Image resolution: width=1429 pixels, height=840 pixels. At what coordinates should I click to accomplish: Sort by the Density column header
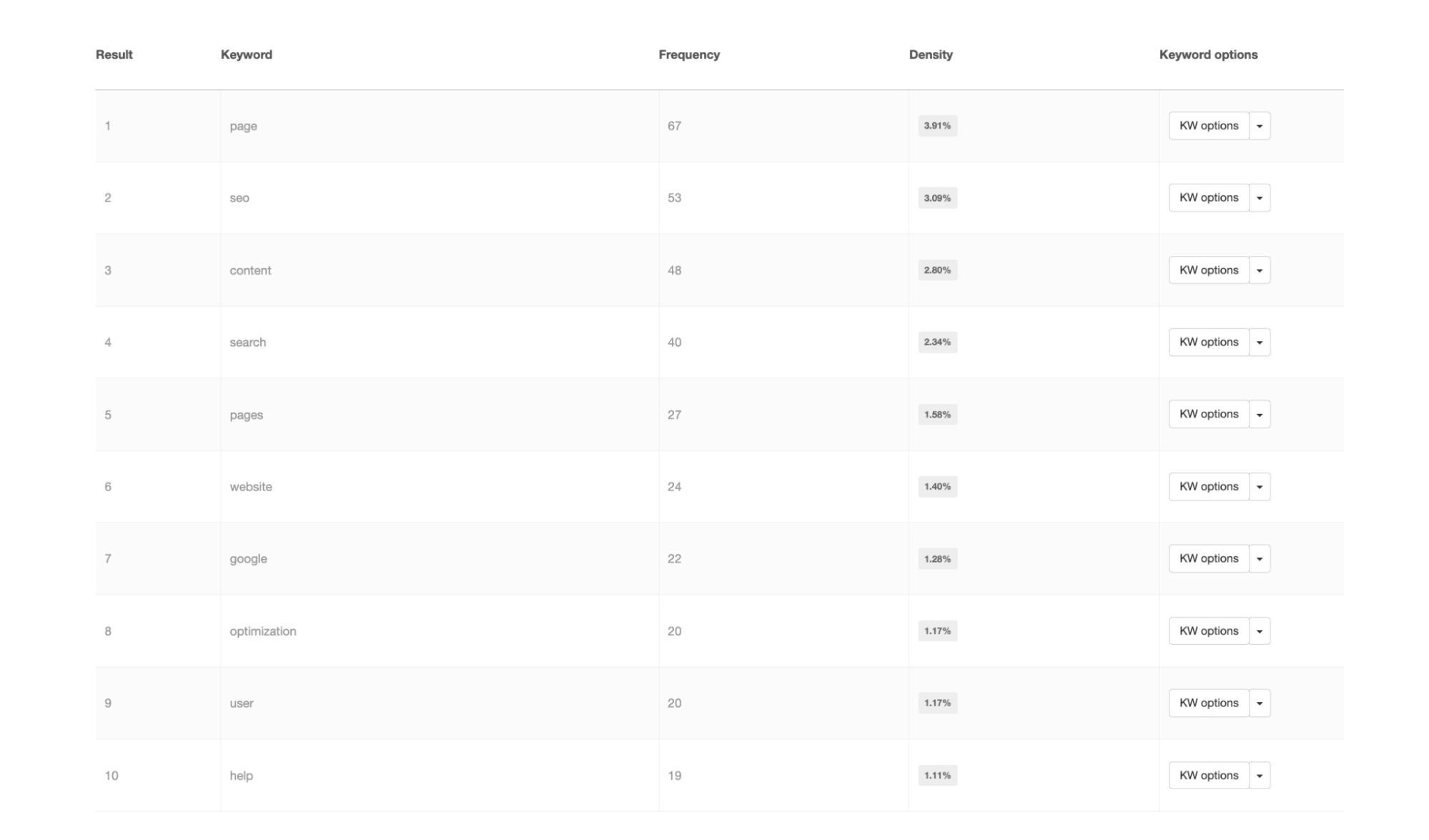(x=931, y=55)
